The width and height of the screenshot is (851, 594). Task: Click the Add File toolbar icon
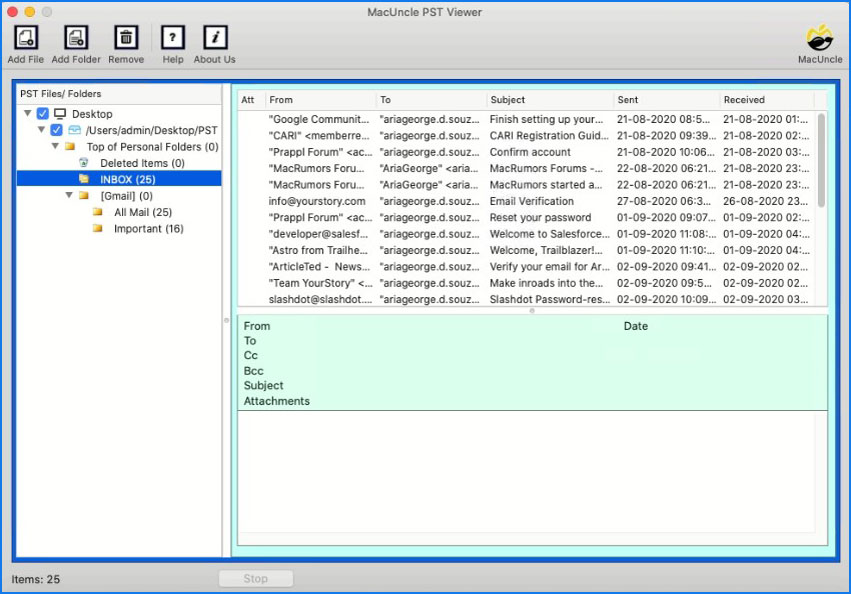tap(26, 38)
